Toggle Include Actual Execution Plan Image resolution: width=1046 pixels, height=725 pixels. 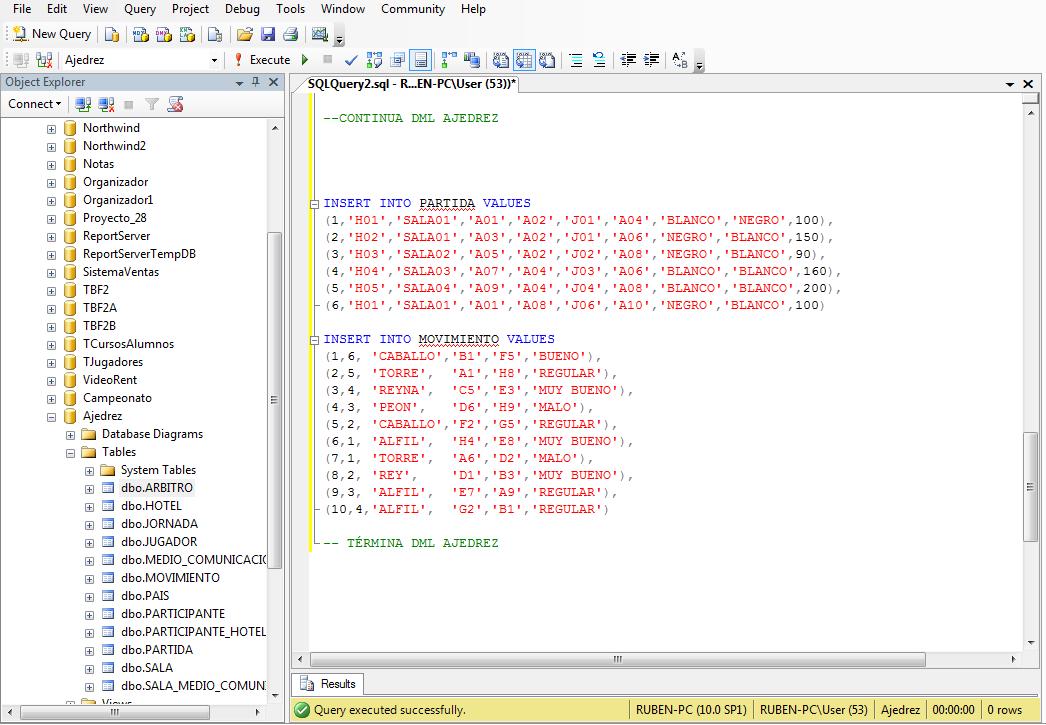coord(445,60)
